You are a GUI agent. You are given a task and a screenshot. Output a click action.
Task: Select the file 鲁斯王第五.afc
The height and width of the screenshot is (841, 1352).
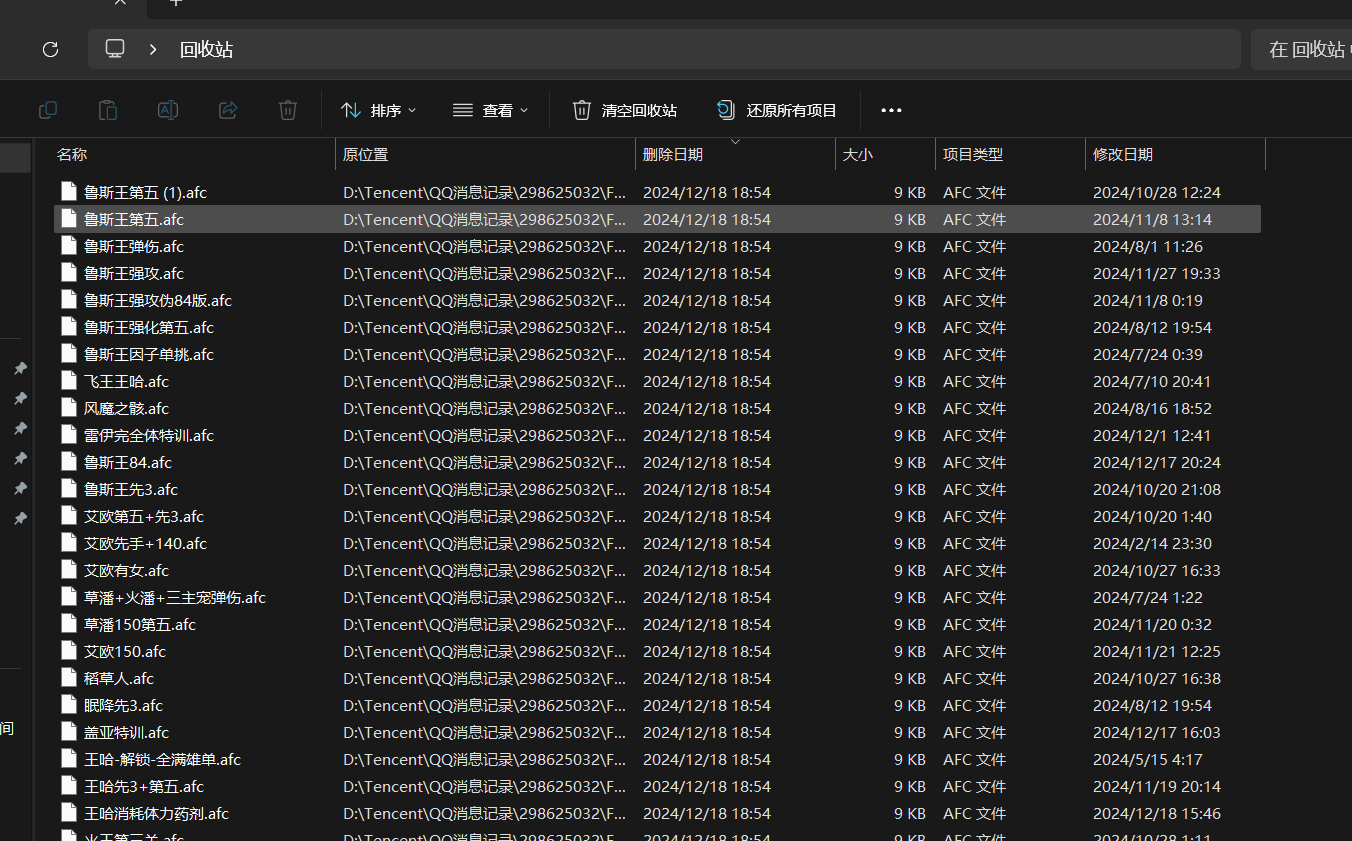657,219
